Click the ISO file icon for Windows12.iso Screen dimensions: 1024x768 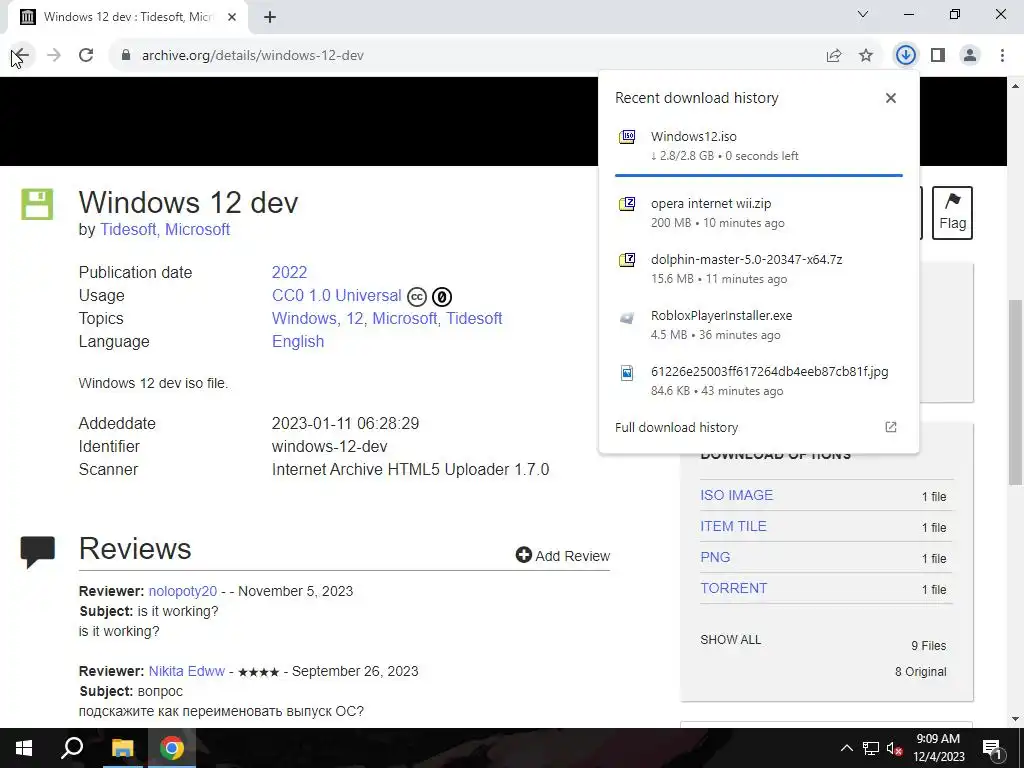pos(627,136)
